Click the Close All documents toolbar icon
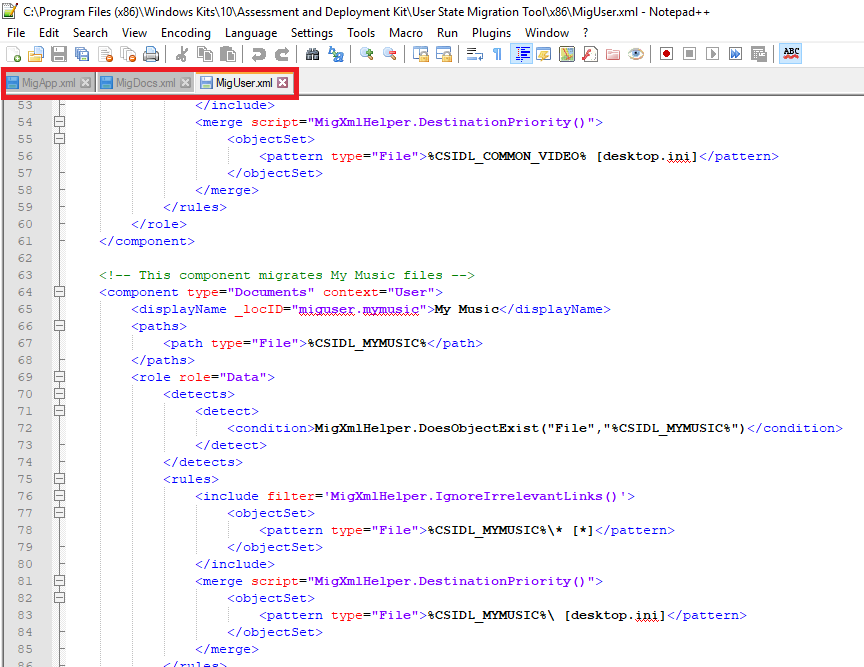Image resolution: width=864 pixels, height=667 pixels. (x=128, y=54)
